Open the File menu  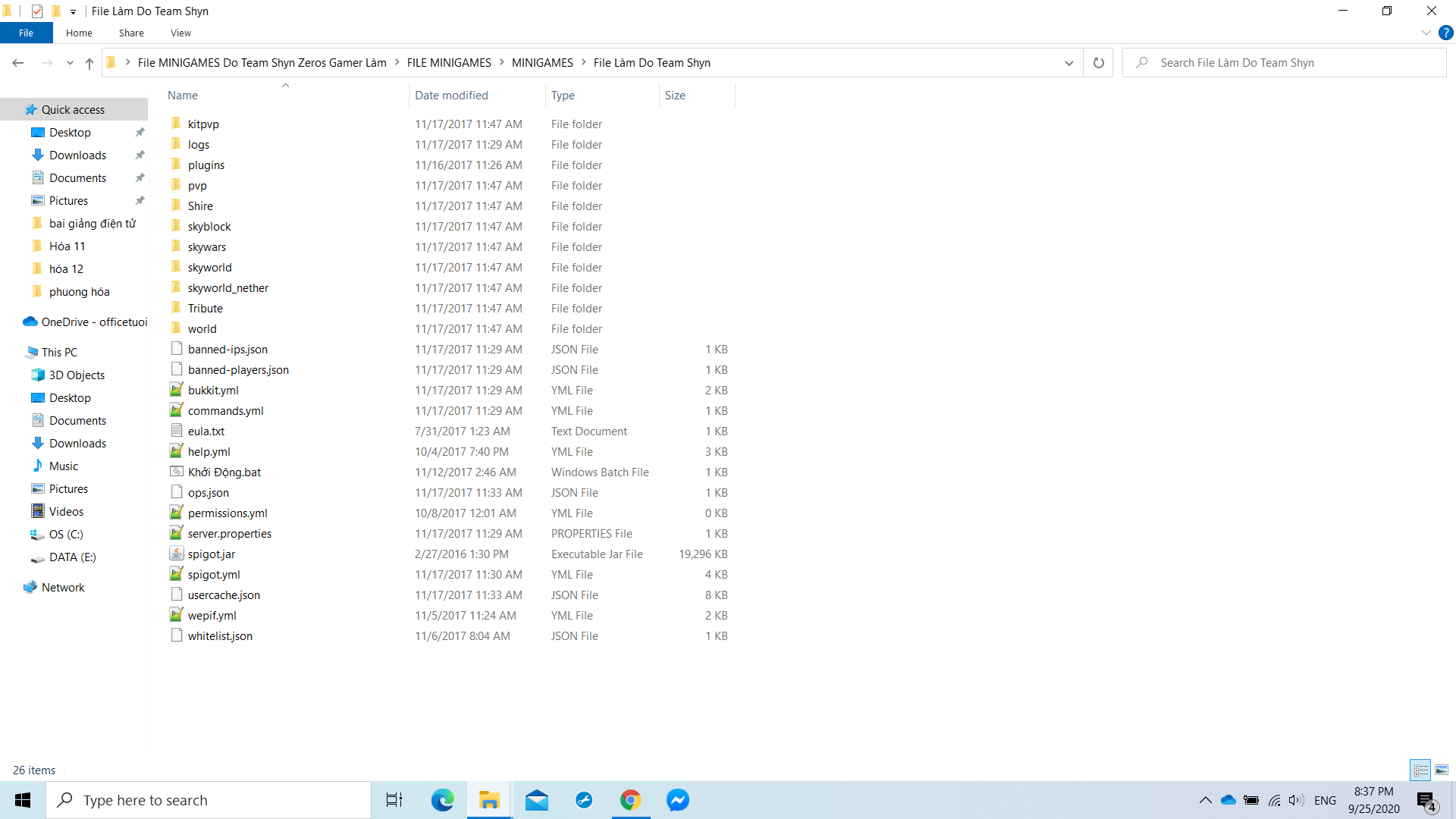tap(26, 33)
